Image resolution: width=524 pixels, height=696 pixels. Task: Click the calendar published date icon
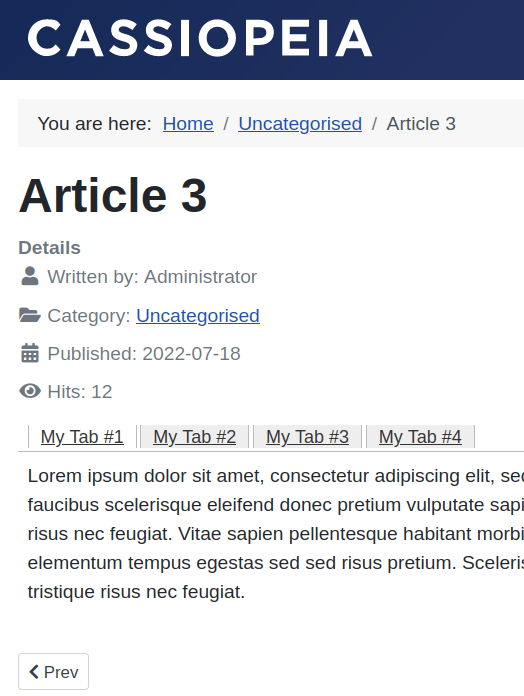30,353
